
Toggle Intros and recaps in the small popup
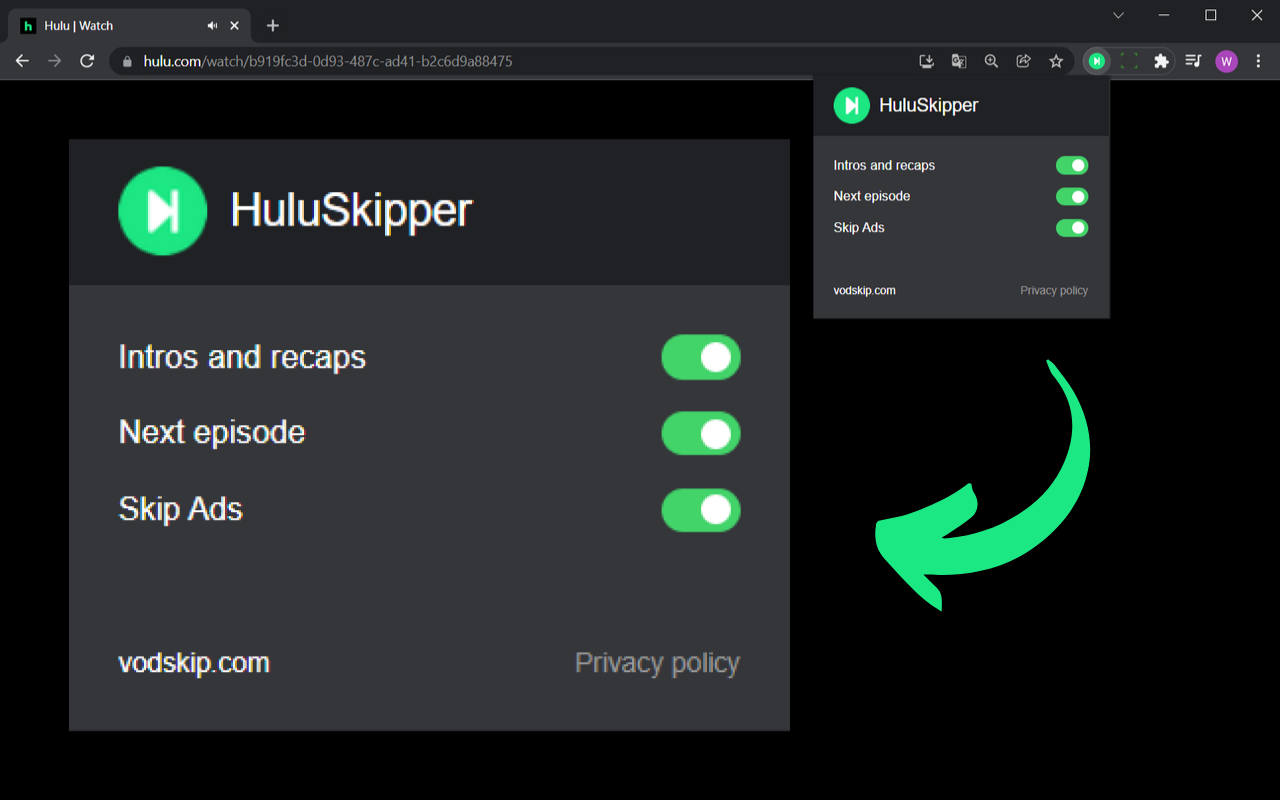1072,165
